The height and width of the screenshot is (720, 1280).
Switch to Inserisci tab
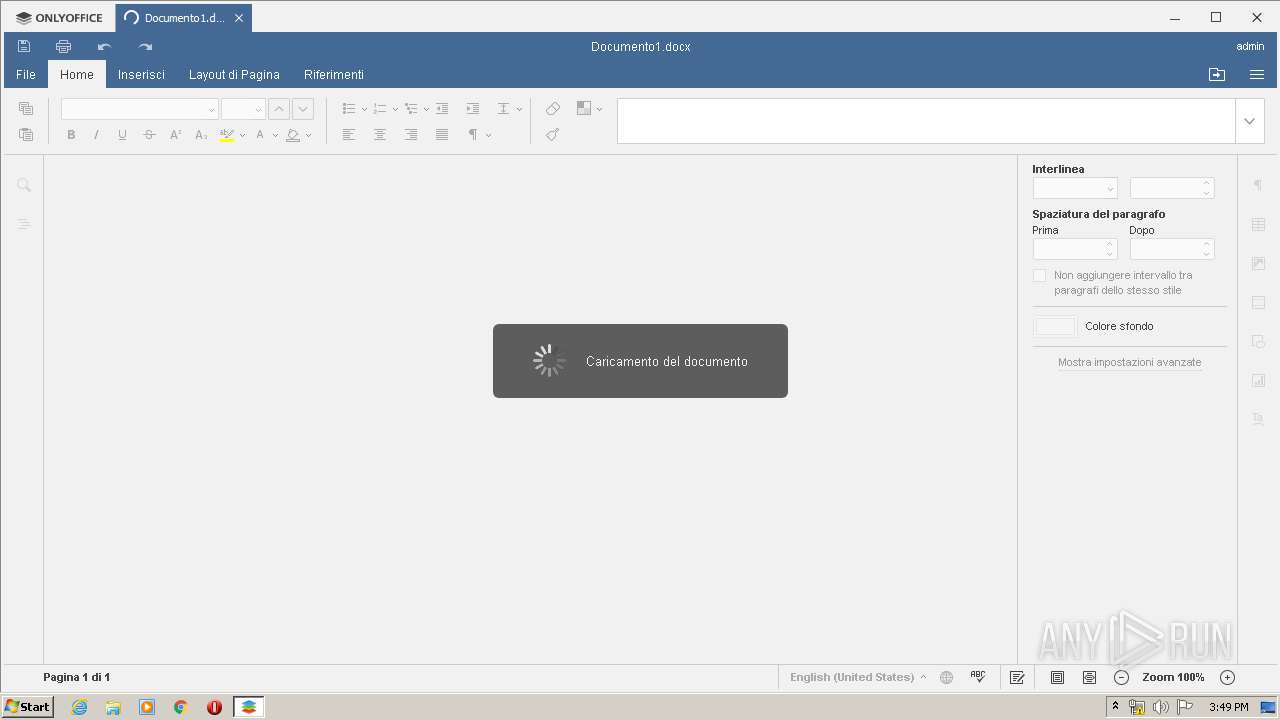click(x=141, y=75)
